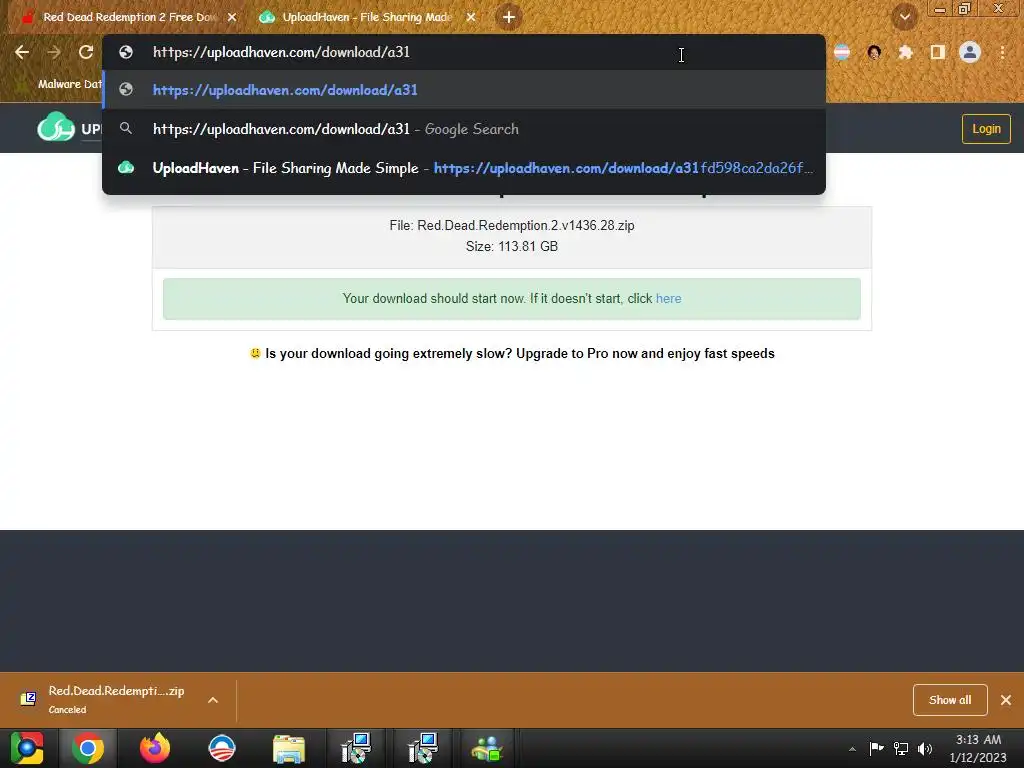1024x768 pixels.
Task: Click the UploadHaven cloud logo
Action: click(56, 127)
